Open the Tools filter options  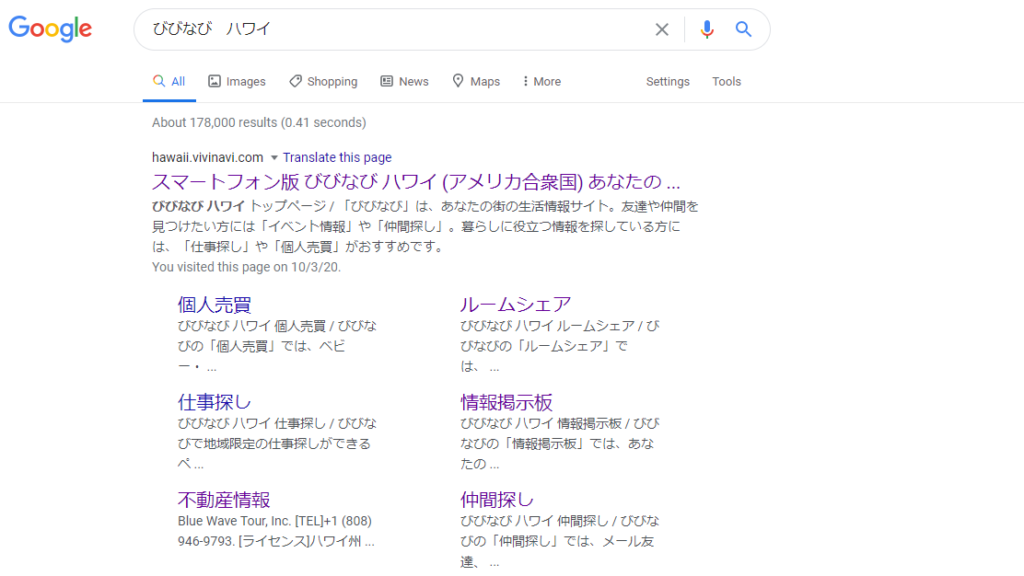click(726, 82)
